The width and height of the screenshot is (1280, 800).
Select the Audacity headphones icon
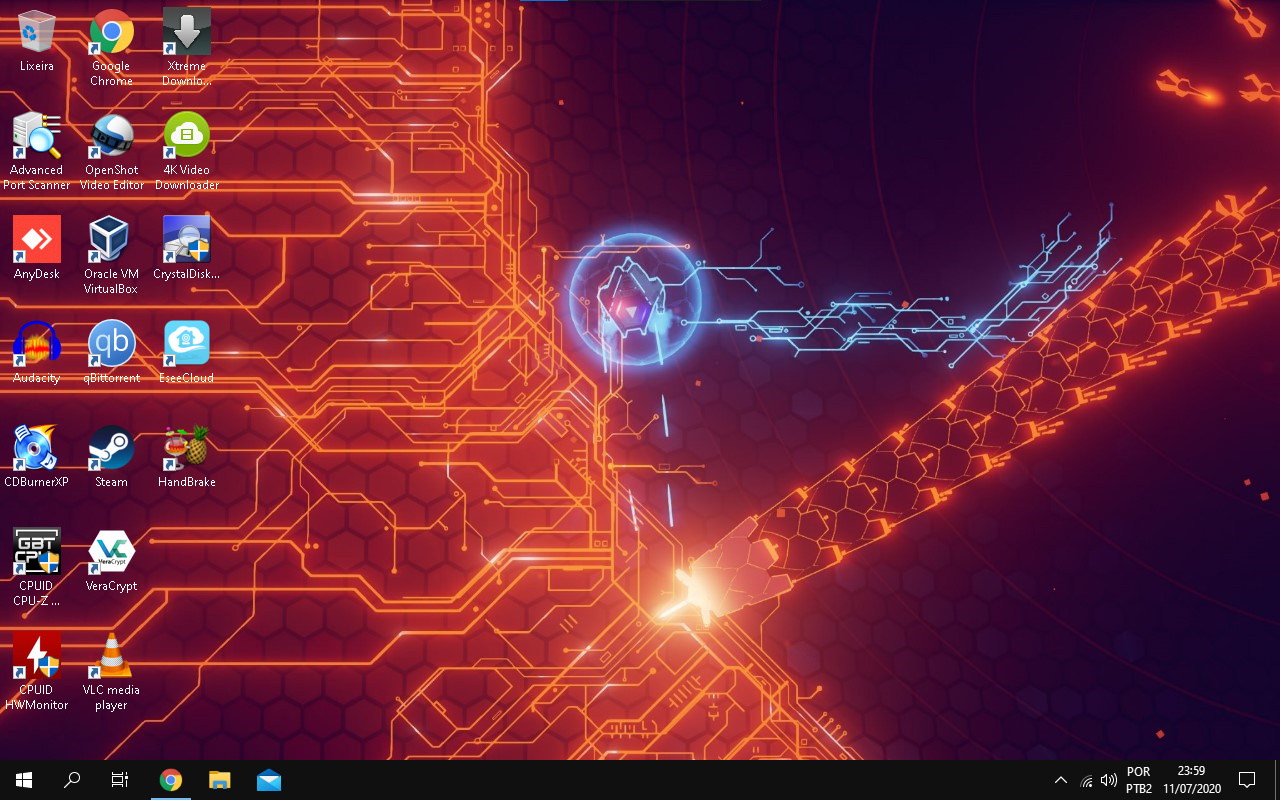[x=37, y=345]
